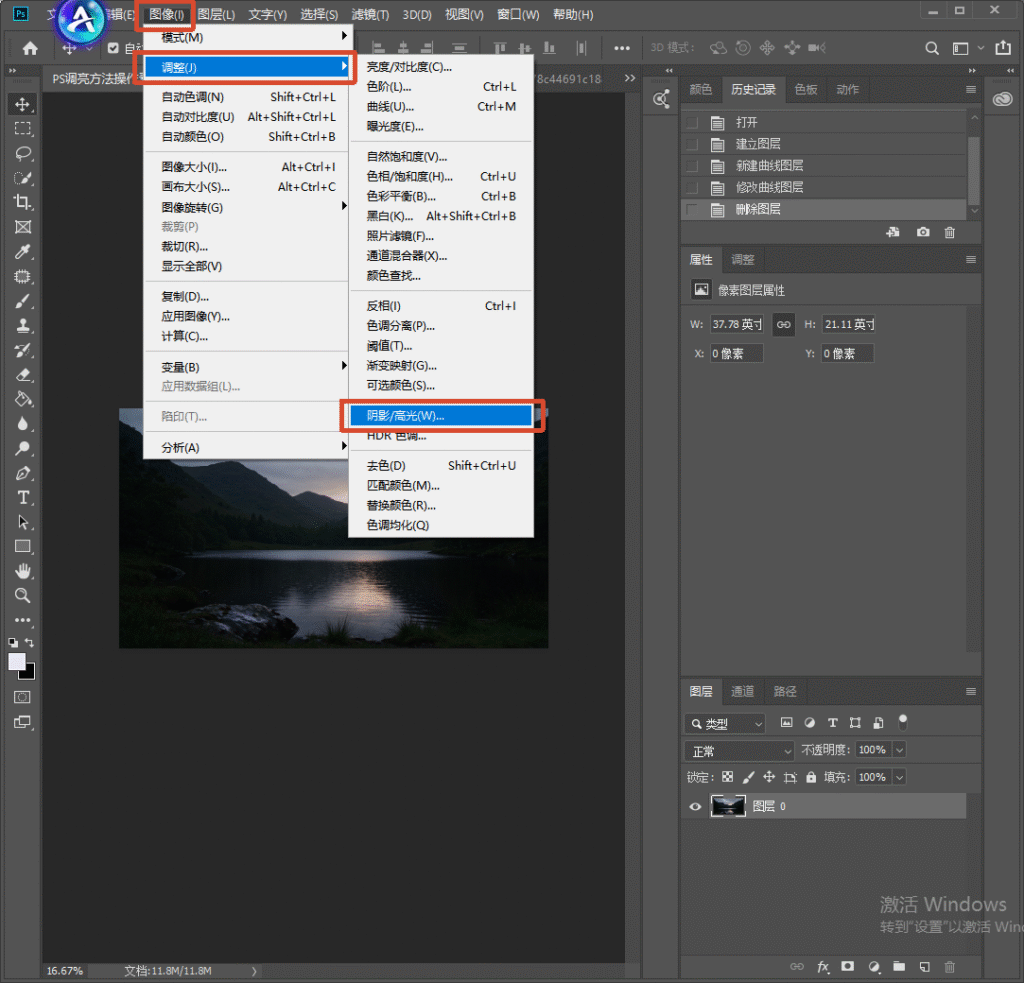Click the share/export icon at top right
Viewport: 1024px width, 983px height.
point(1003,48)
